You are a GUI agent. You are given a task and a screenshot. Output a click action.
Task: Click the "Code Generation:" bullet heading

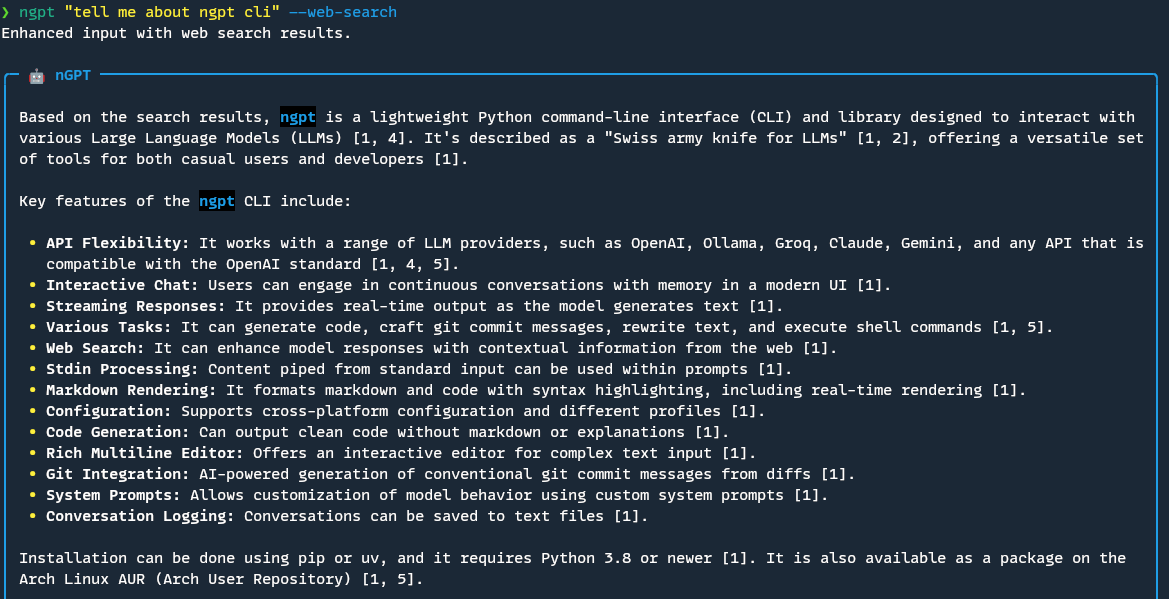[x=119, y=432]
